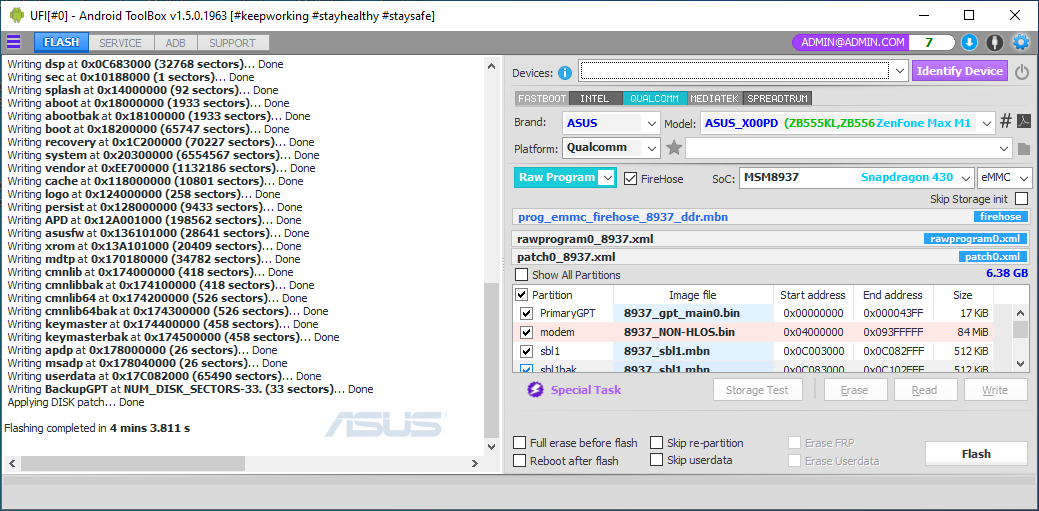This screenshot has height=511, width=1039.
Task: Expand the Devices dropdown
Action: click(899, 70)
